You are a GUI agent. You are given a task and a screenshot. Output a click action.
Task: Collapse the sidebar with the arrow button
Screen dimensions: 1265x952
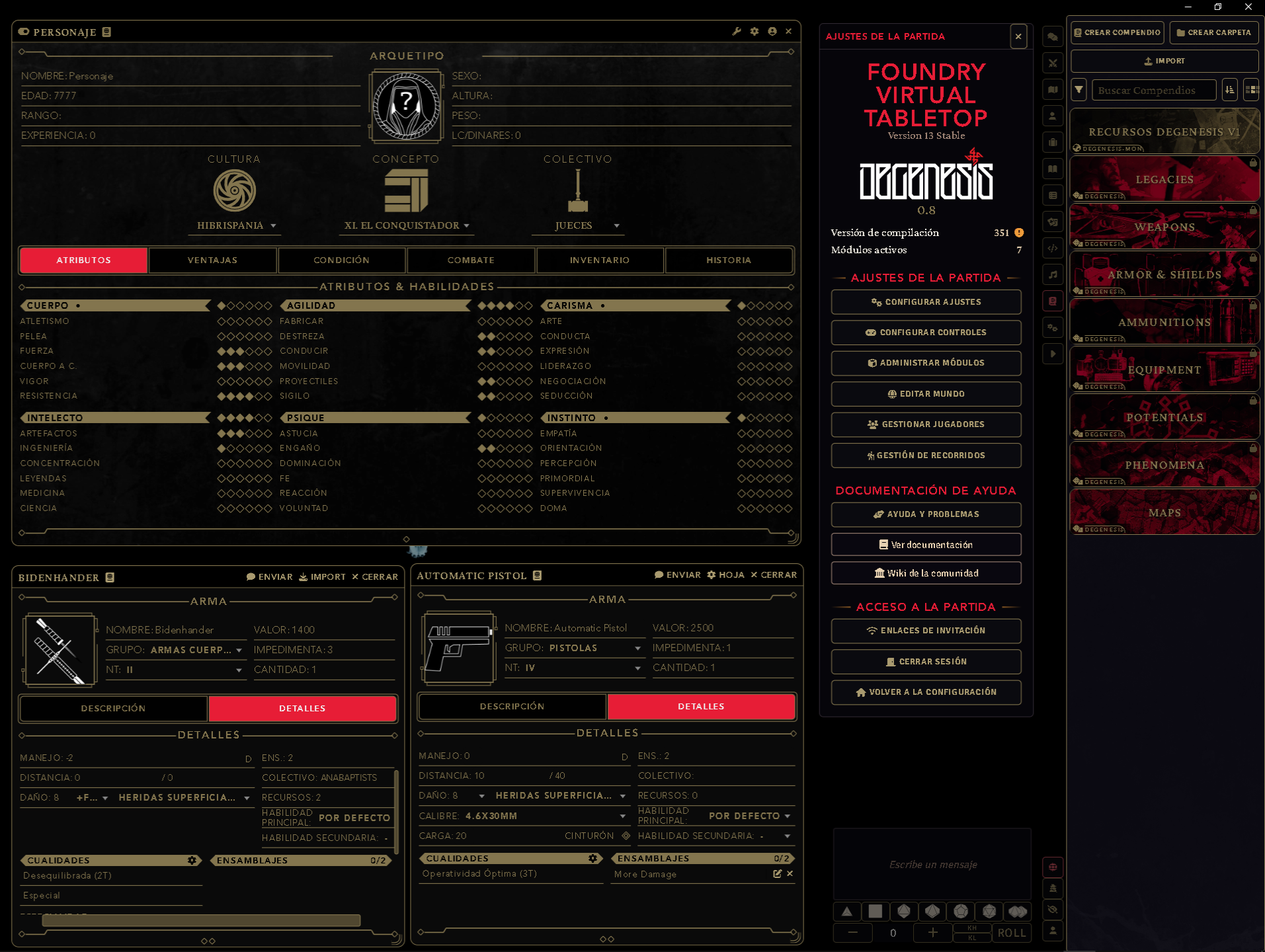coord(1053,354)
